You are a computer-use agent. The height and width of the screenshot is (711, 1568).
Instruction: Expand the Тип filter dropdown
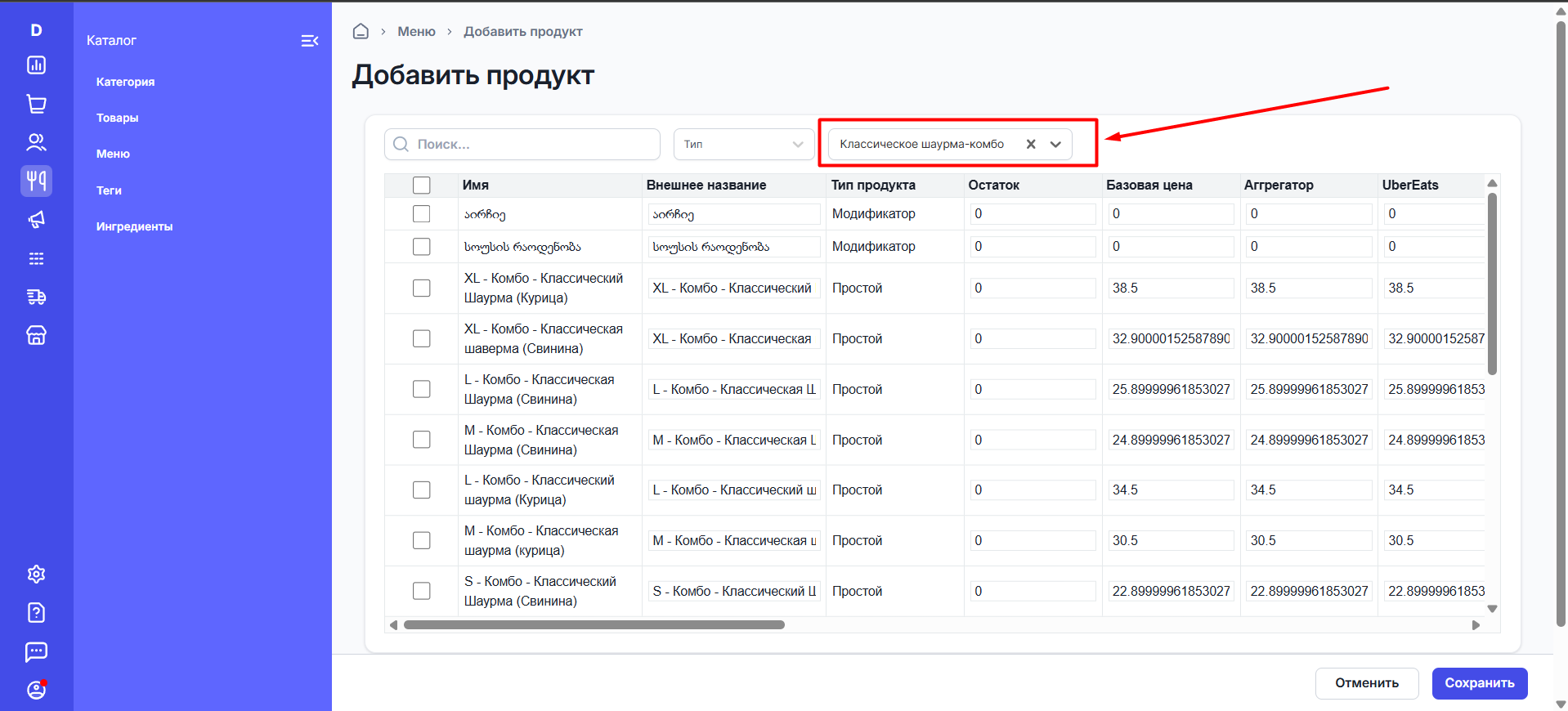pyautogui.click(x=742, y=145)
